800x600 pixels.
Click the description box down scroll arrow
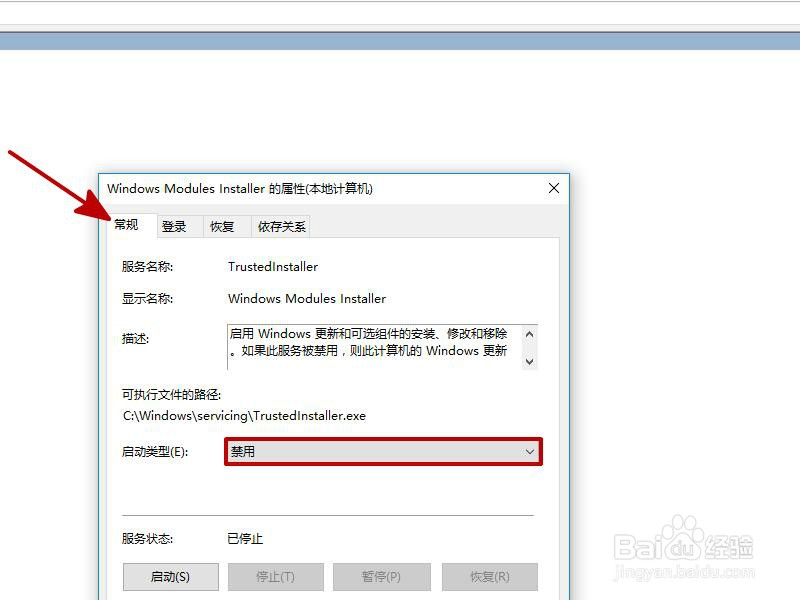tap(530, 361)
